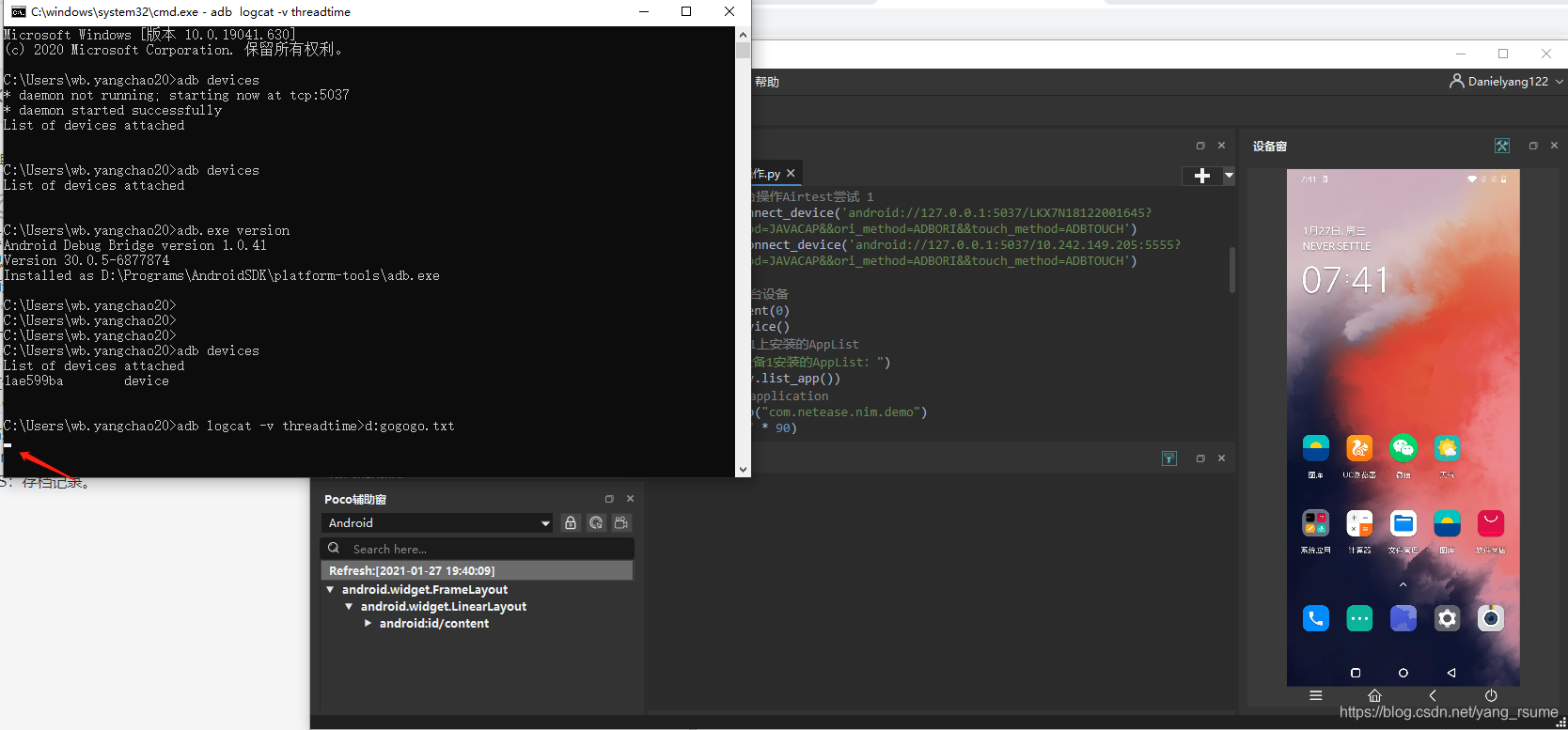1568x730 pixels.
Task: Focus the 'Search here...' field
Action: 478,549
